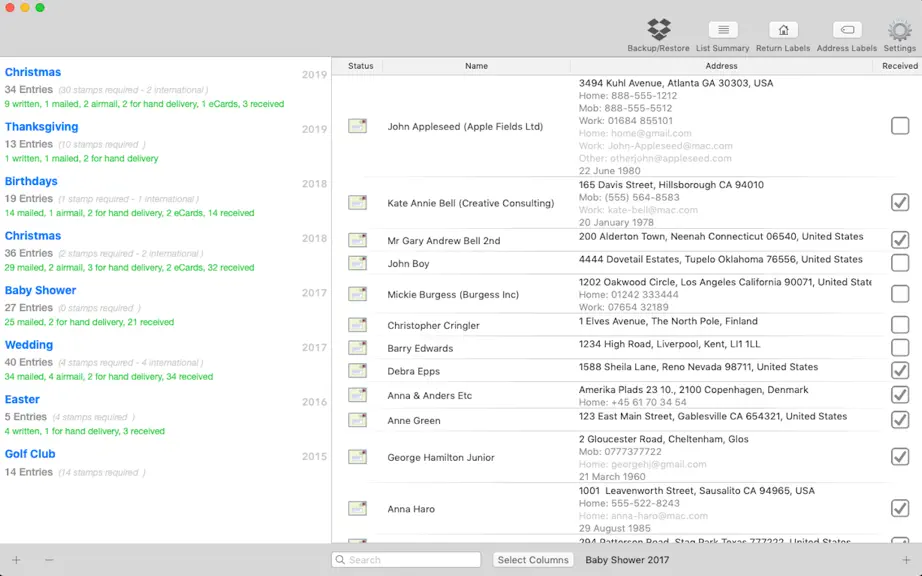922x576 pixels.
Task: Open the Settings gear icon
Action: [x=900, y=30]
